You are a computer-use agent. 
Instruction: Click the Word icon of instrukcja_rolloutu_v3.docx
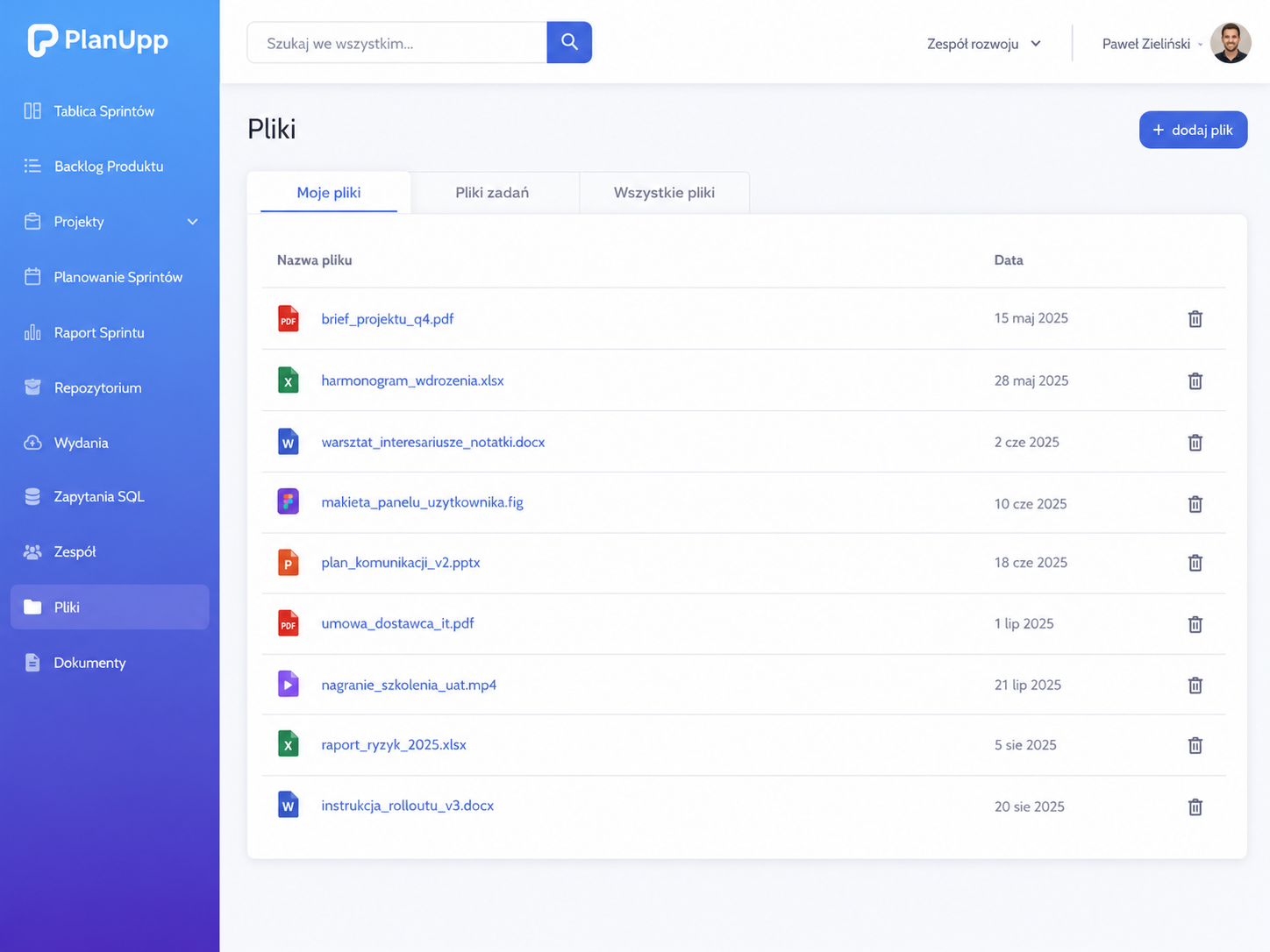(288, 804)
